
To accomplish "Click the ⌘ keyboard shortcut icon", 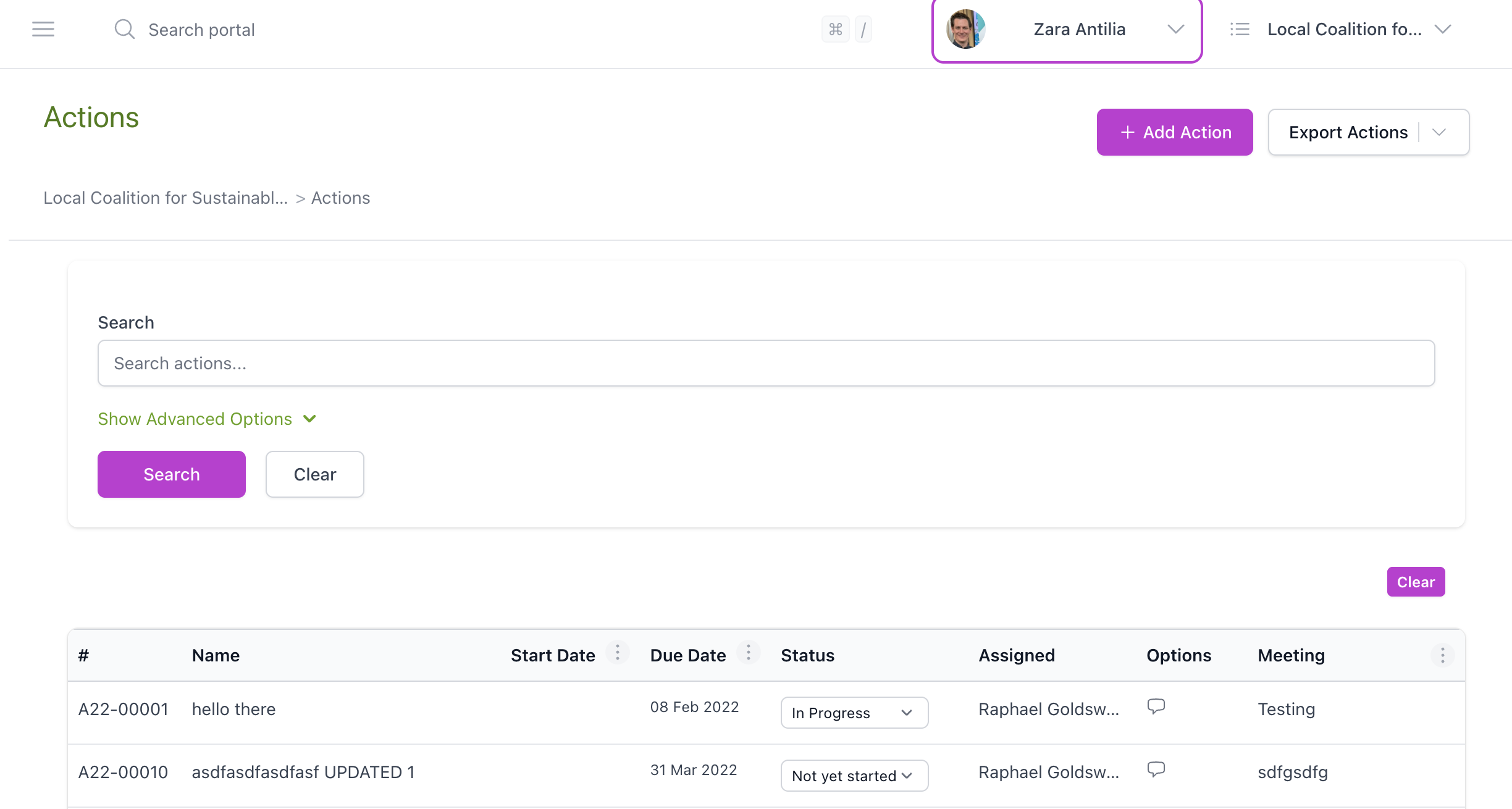I will (x=836, y=29).
